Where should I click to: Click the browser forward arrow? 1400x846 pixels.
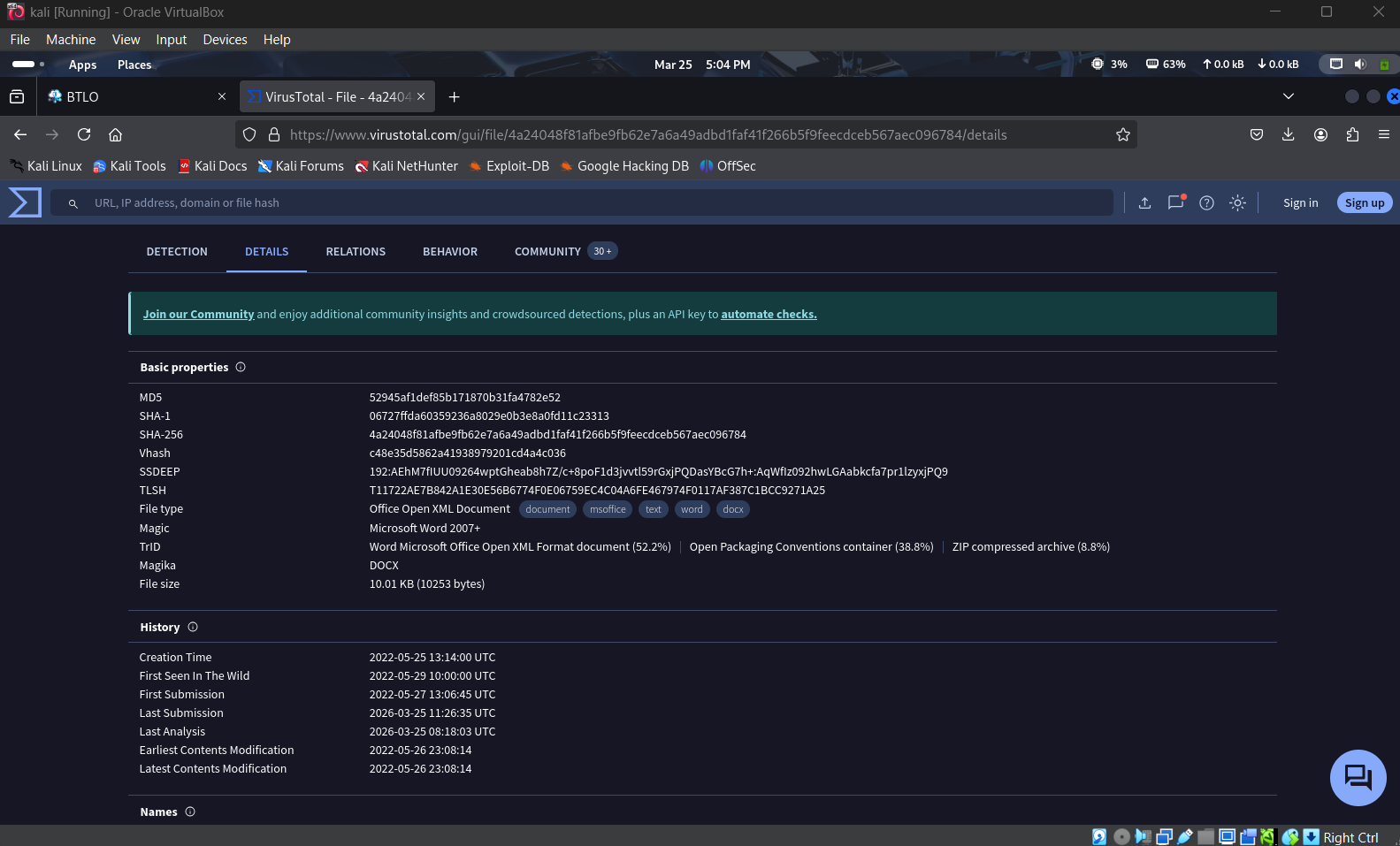point(52,134)
